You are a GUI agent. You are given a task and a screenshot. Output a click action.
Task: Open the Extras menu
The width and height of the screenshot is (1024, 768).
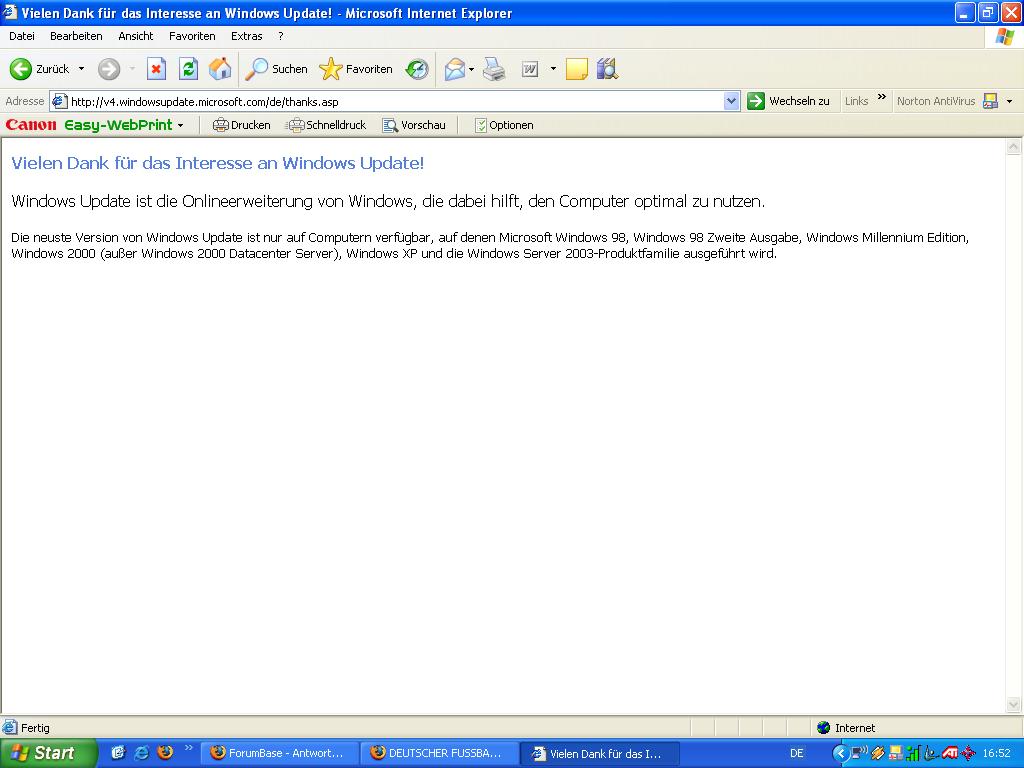pos(246,36)
